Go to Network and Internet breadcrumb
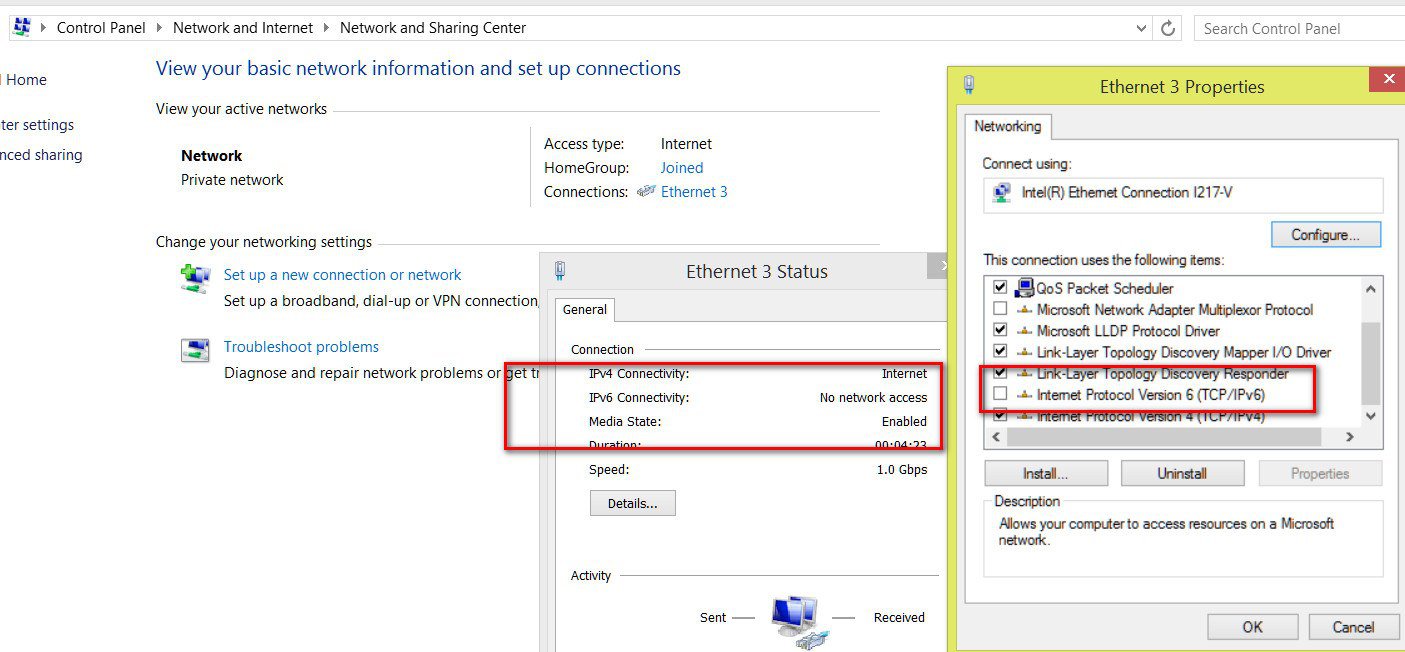 [x=243, y=28]
